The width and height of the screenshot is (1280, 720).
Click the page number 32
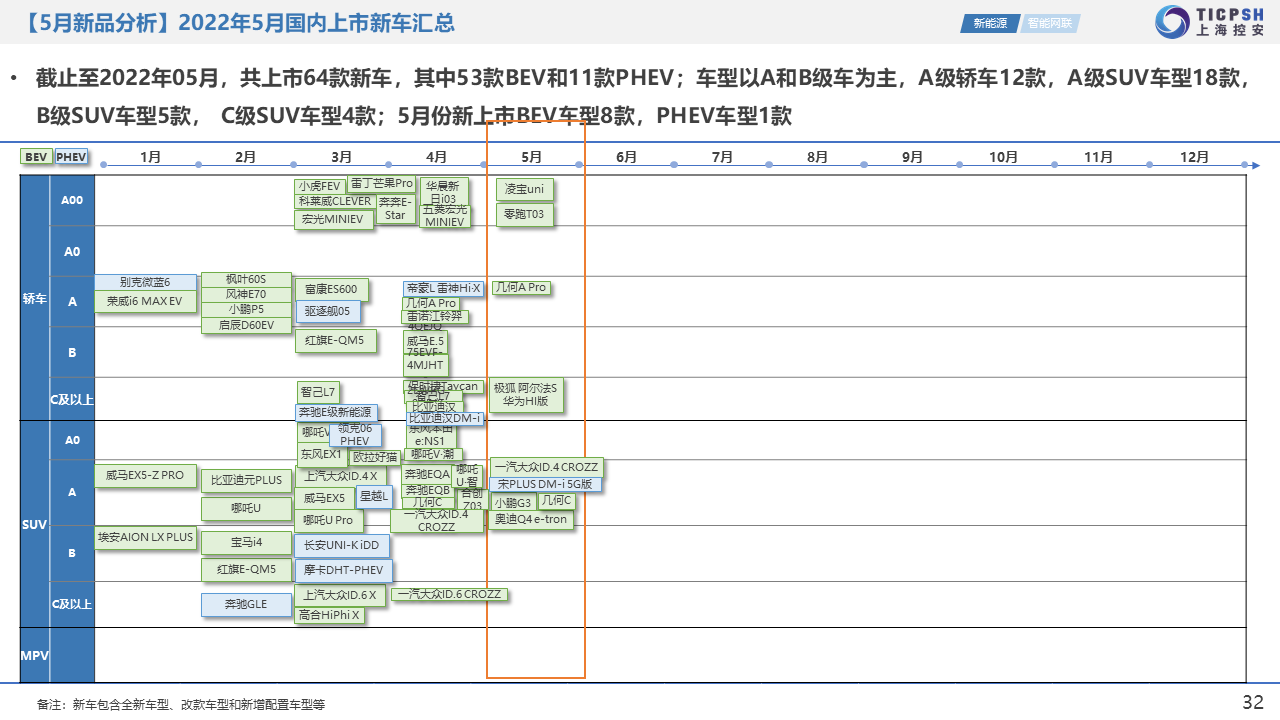tap(1253, 701)
